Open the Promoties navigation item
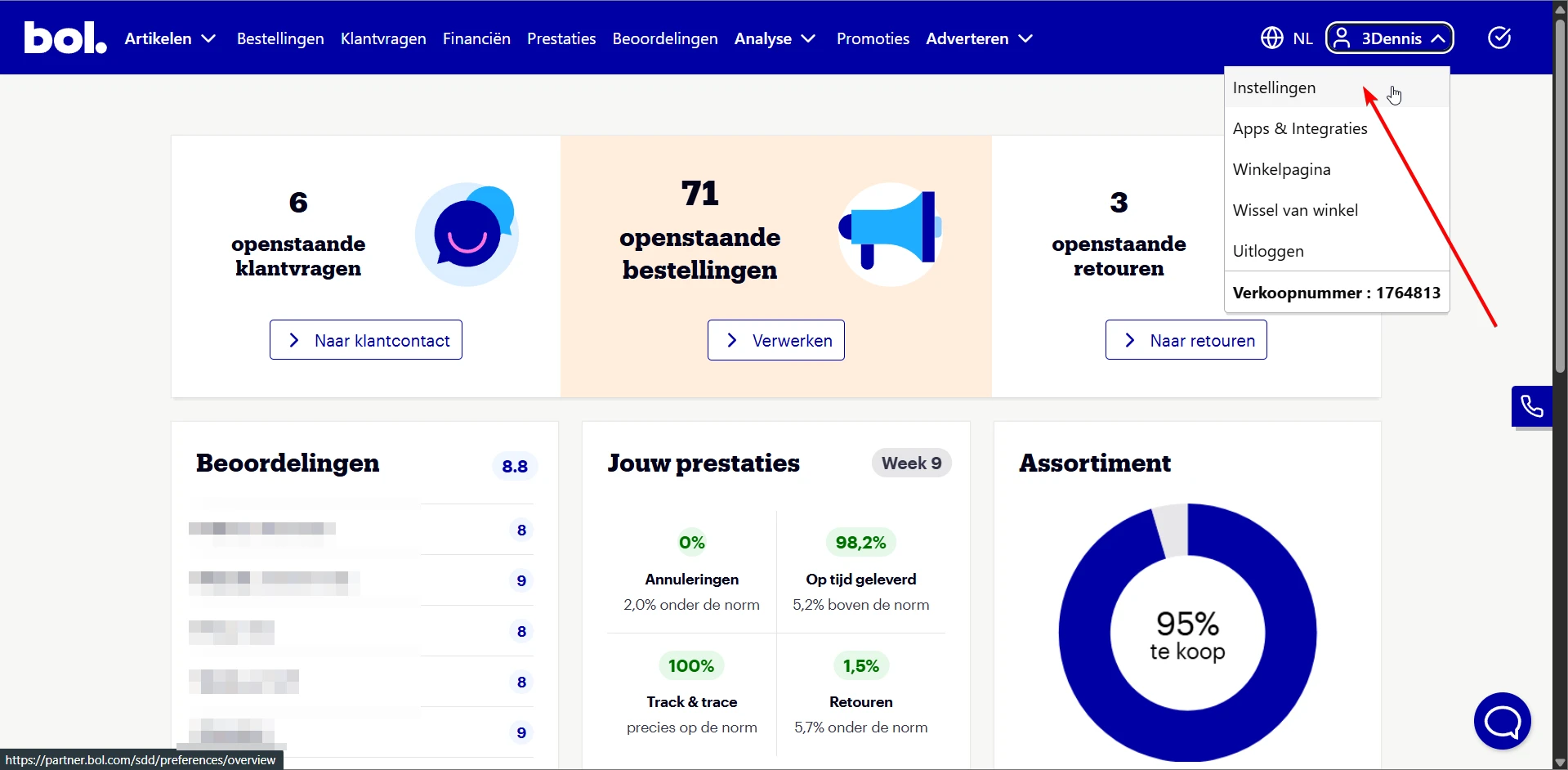 pyautogui.click(x=872, y=38)
